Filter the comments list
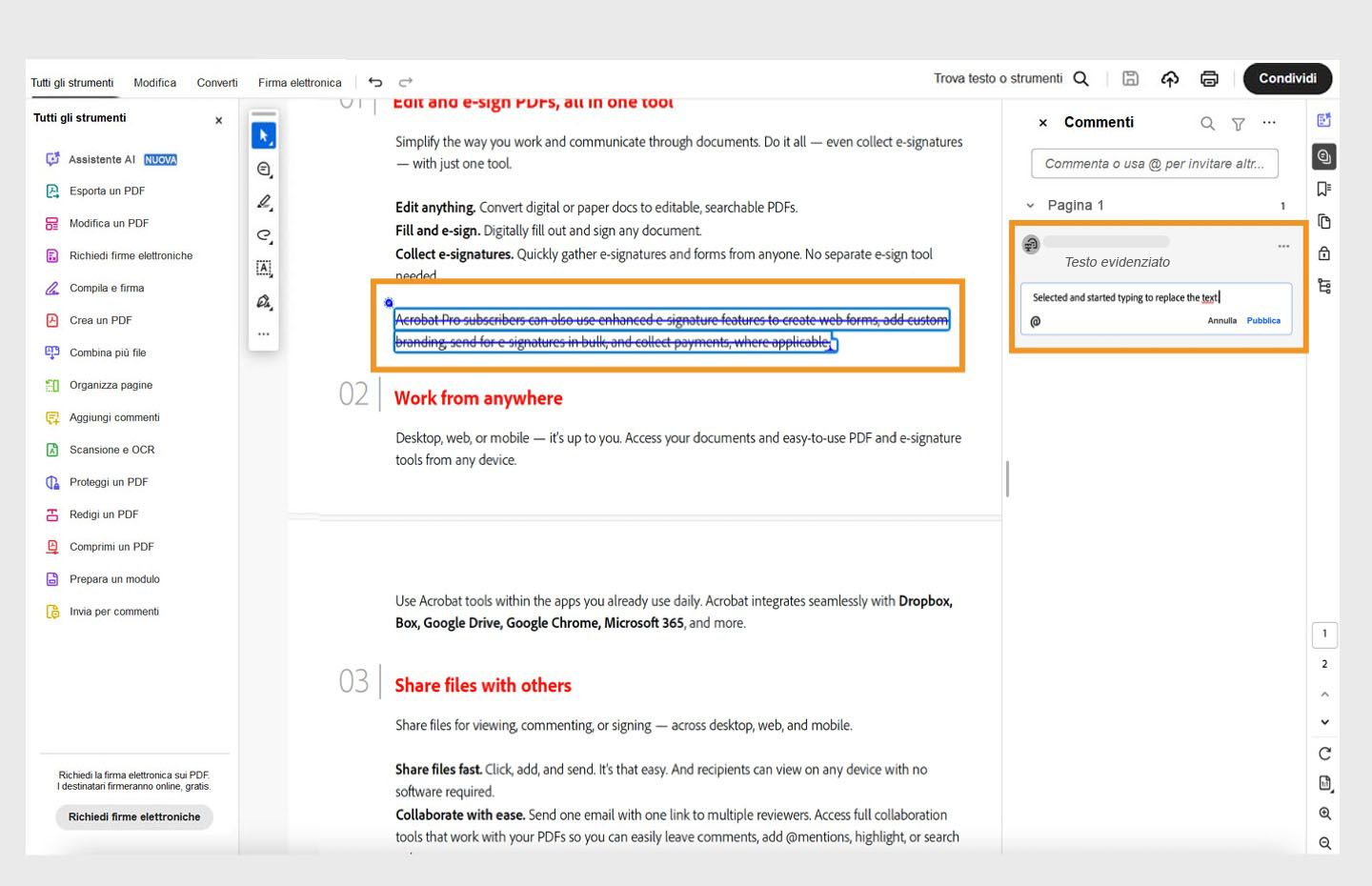This screenshot has height=886, width=1372. (1239, 124)
